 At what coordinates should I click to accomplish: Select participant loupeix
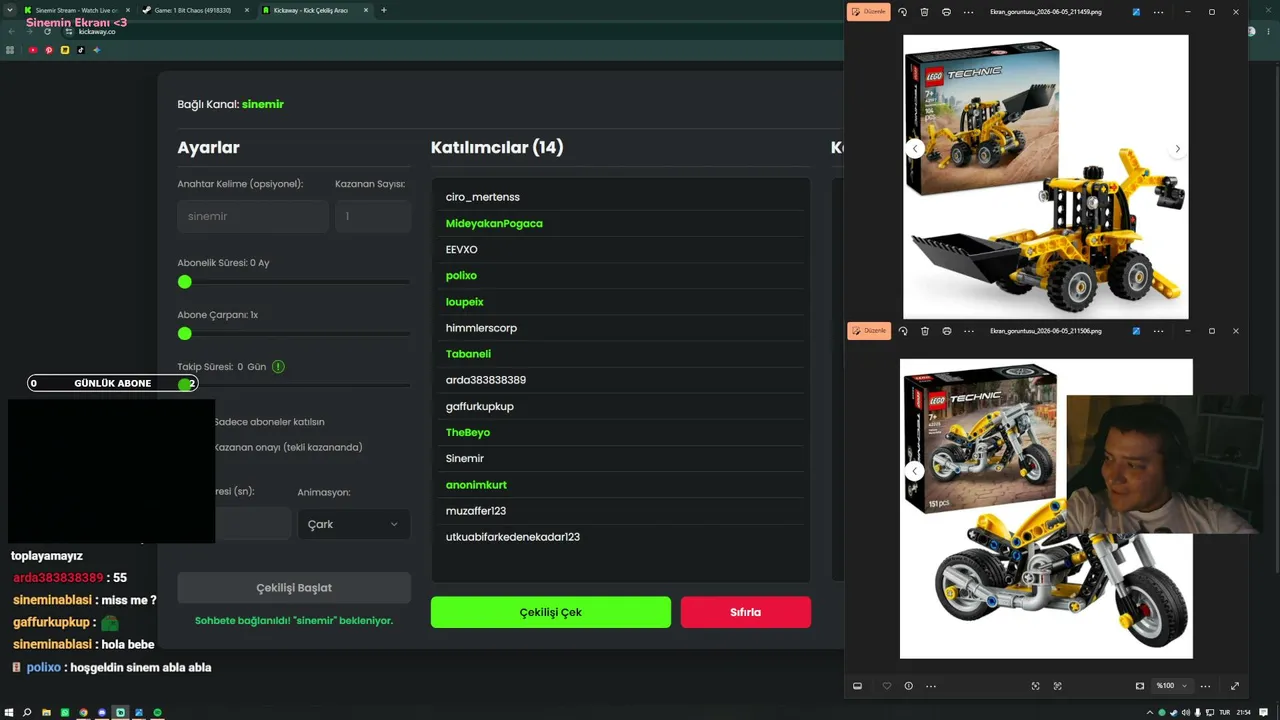point(621,302)
